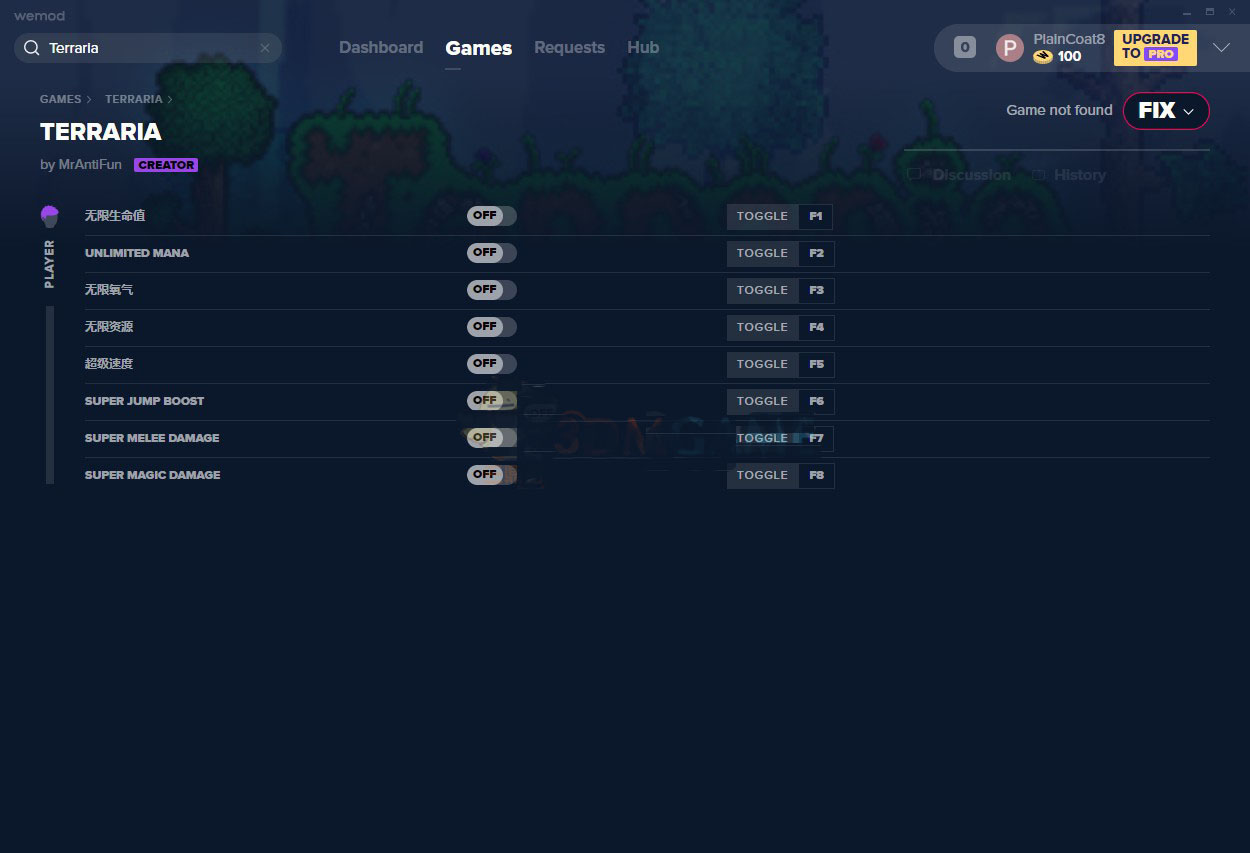This screenshot has width=1250, height=853.
Task: Select the purple Player category icon
Action: tap(50, 216)
